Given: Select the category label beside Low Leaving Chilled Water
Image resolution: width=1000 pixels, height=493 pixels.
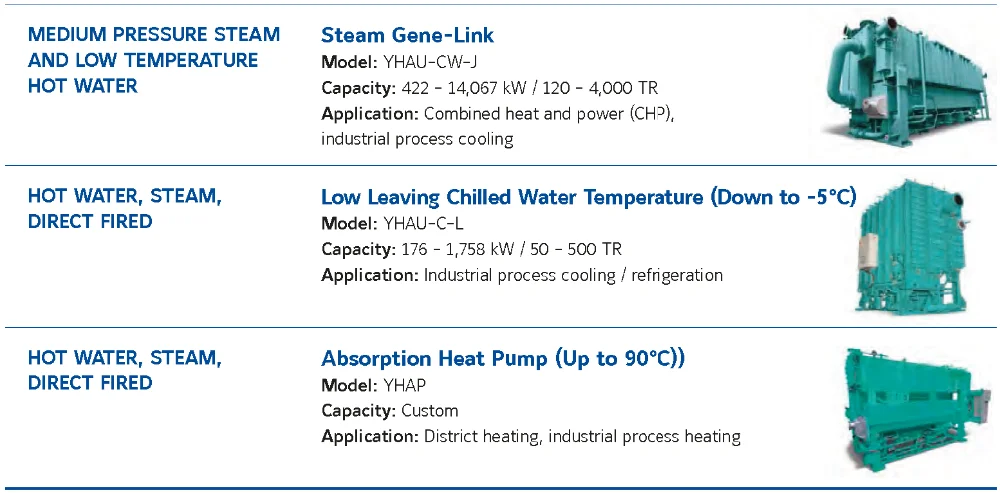Looking at the screenshot, I should pos(124,209).
